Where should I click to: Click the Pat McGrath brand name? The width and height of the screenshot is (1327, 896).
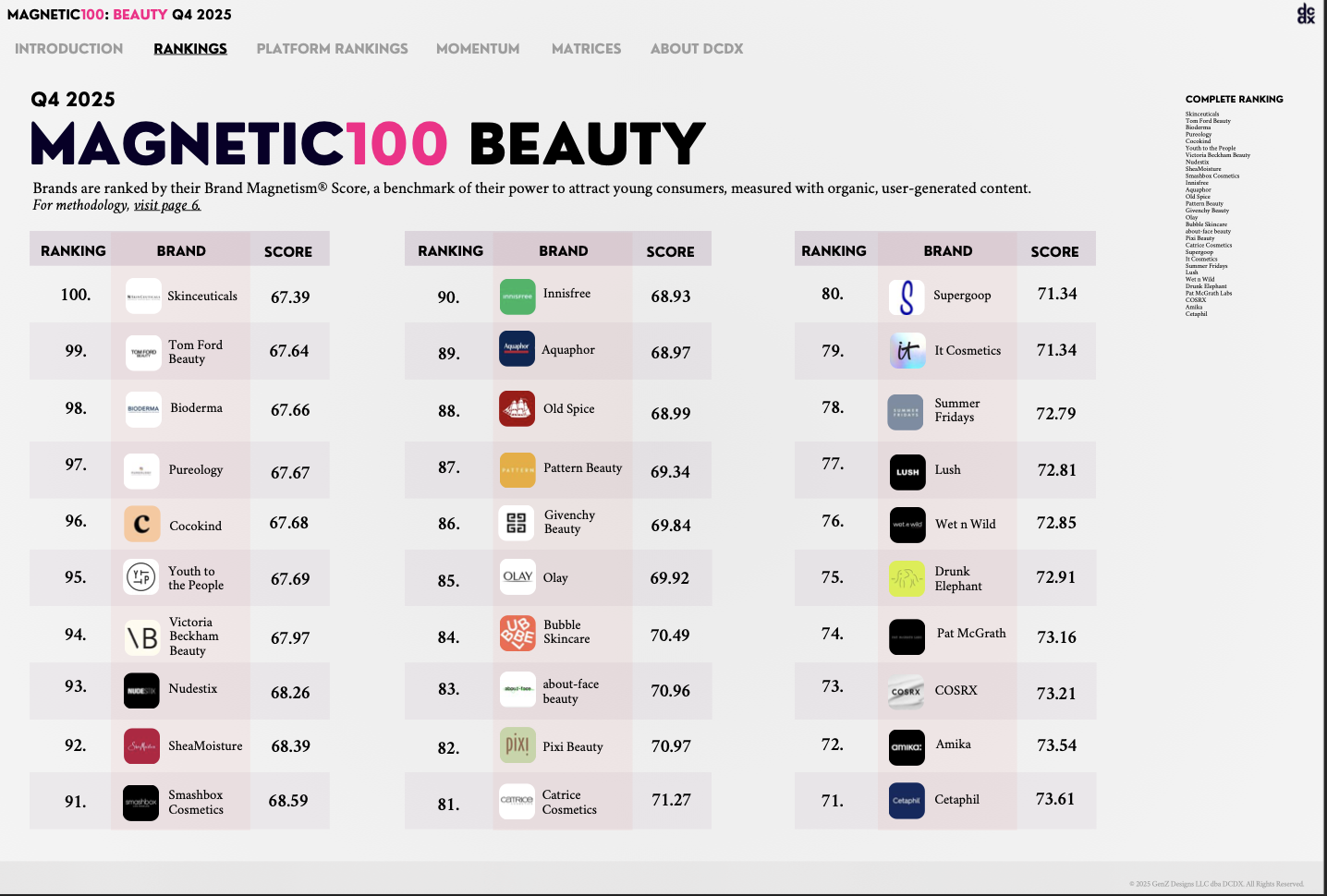[x=971, y=633]
